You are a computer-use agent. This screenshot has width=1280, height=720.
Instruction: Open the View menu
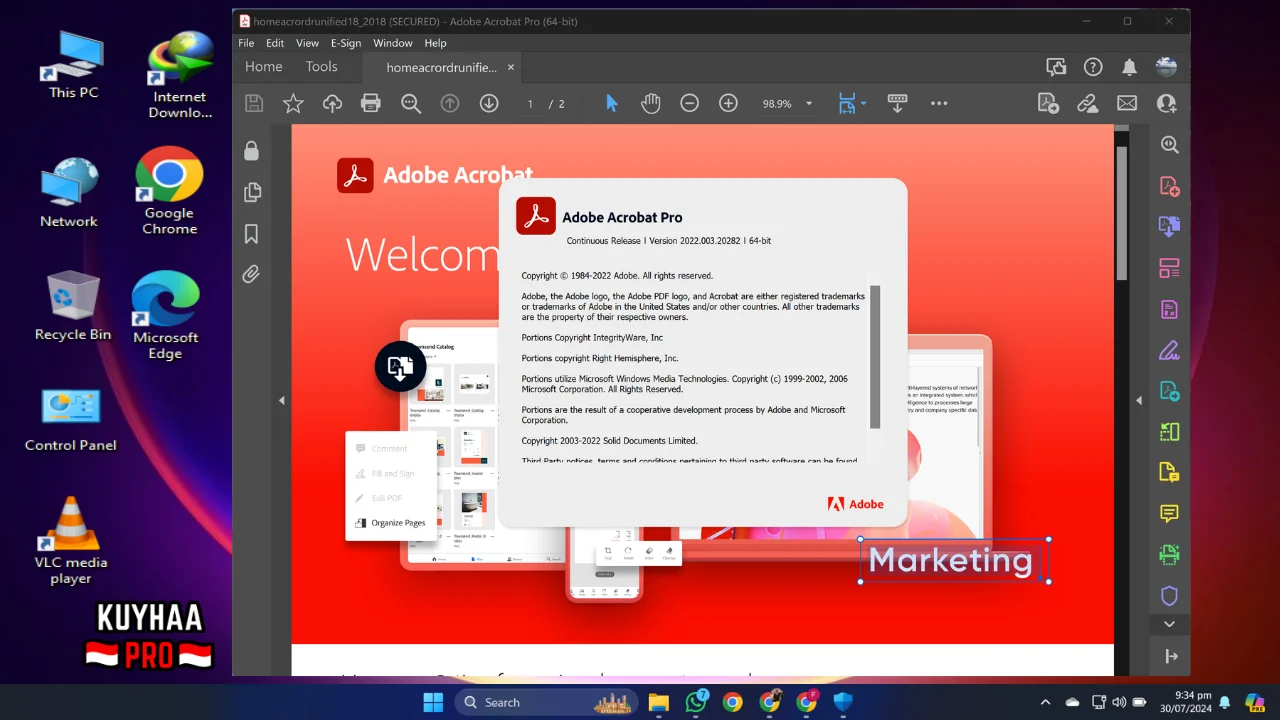click(x=308, y=43)
